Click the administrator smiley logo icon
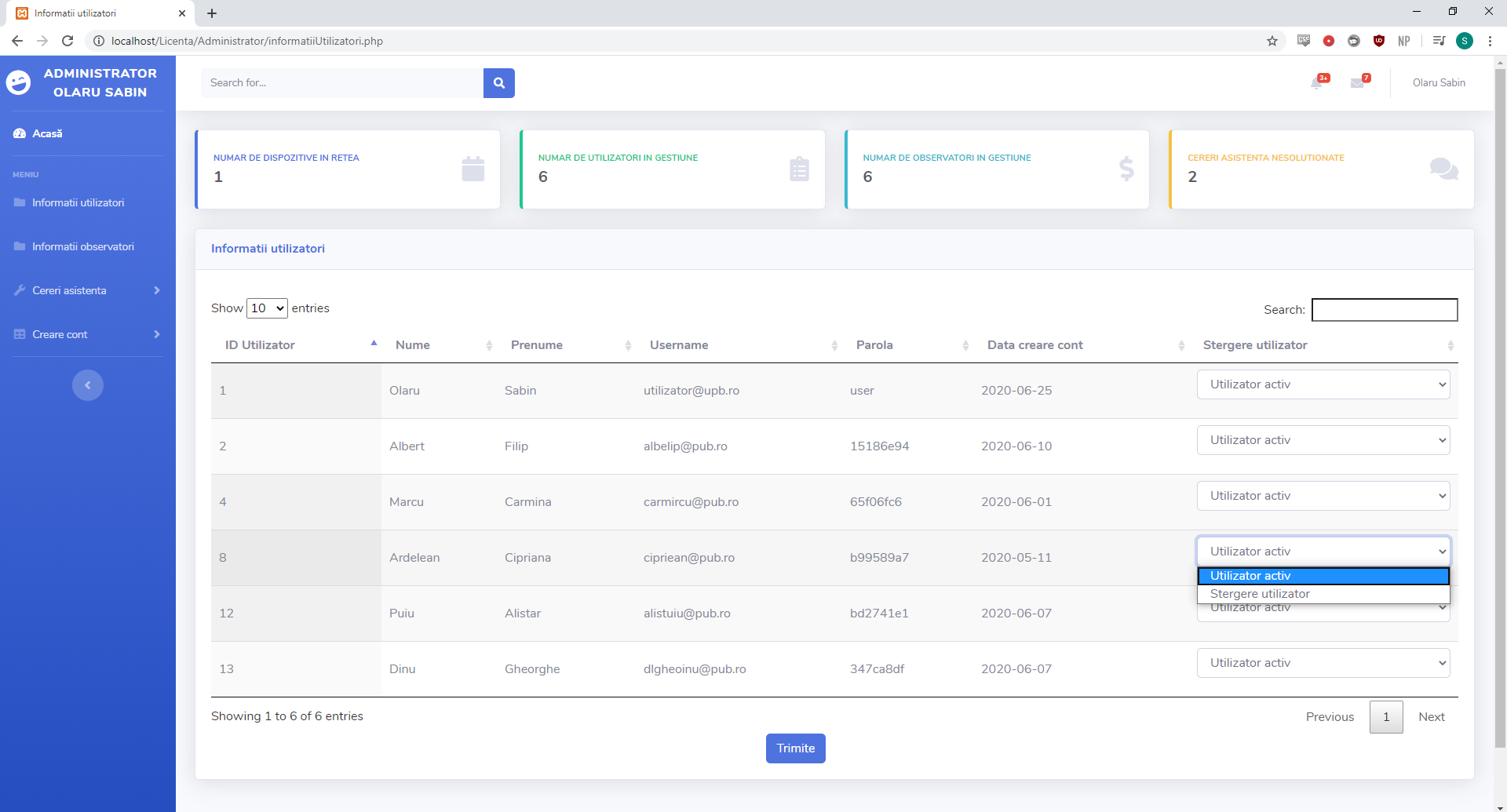 (x=19, y=82)
